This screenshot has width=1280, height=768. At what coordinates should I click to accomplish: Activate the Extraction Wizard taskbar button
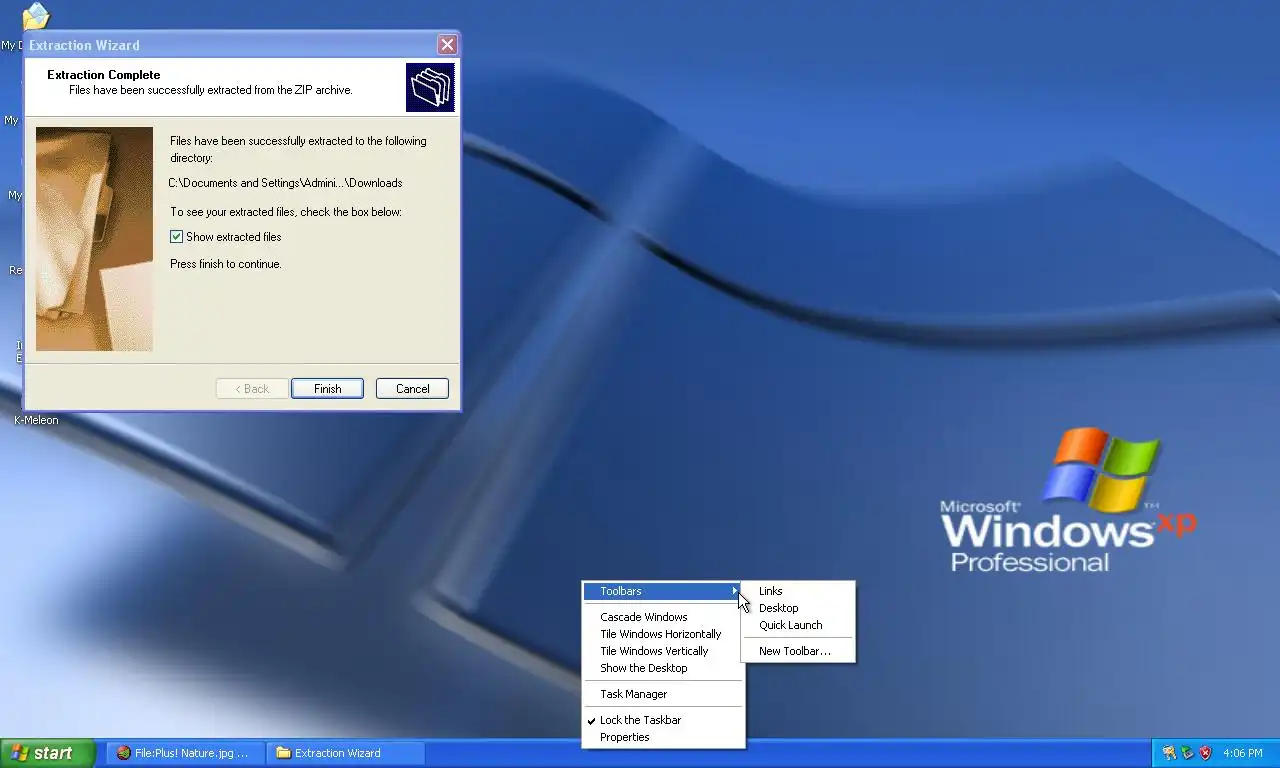(346, 753)
